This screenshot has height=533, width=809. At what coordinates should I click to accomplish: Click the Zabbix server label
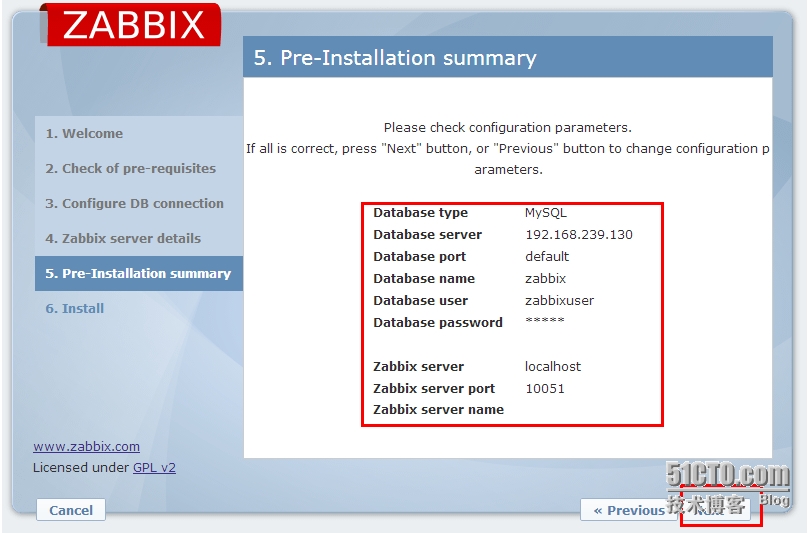tap(418, 366)
